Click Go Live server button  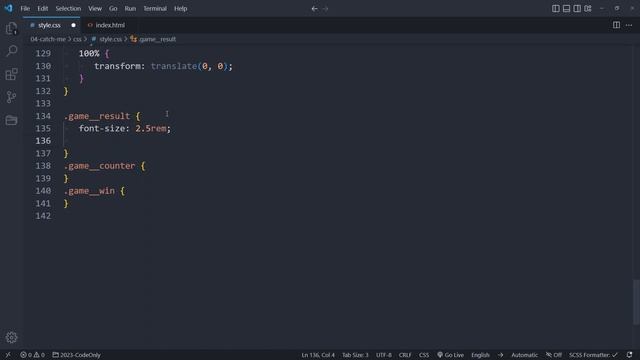coord(450,355)
